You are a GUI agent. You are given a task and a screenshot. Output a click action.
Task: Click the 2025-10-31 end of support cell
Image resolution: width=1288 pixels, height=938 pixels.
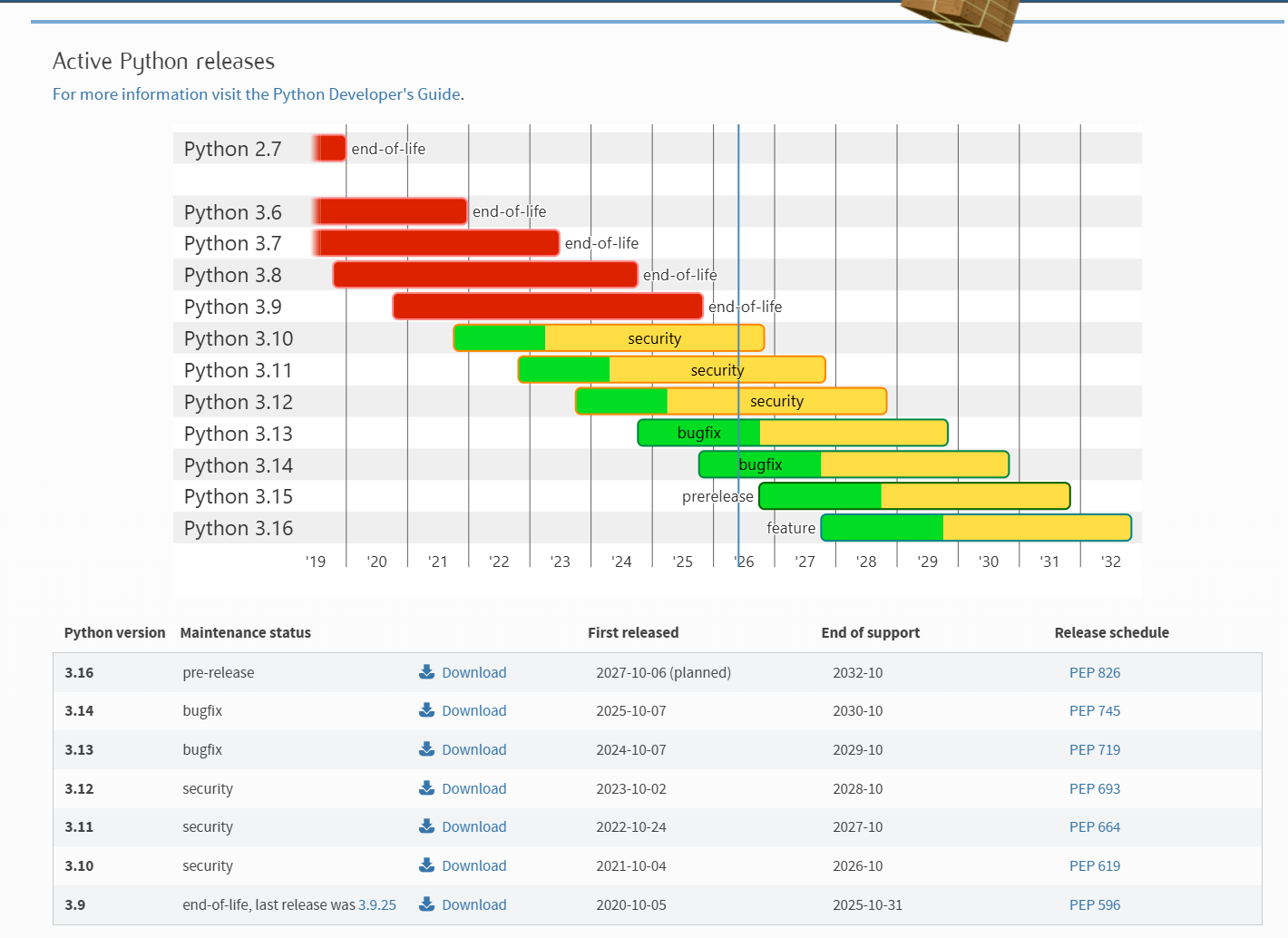[868, 904]
